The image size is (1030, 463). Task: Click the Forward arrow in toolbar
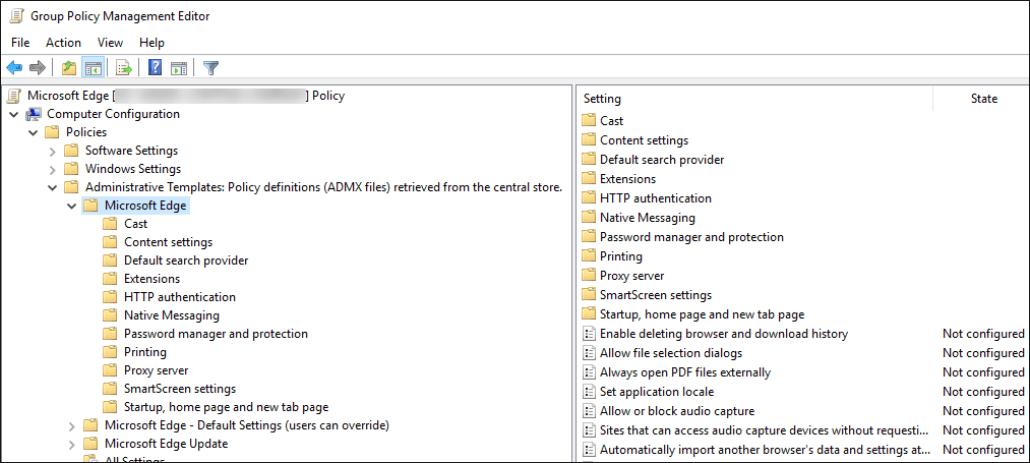pyautogui.click(x=37, y=68)
